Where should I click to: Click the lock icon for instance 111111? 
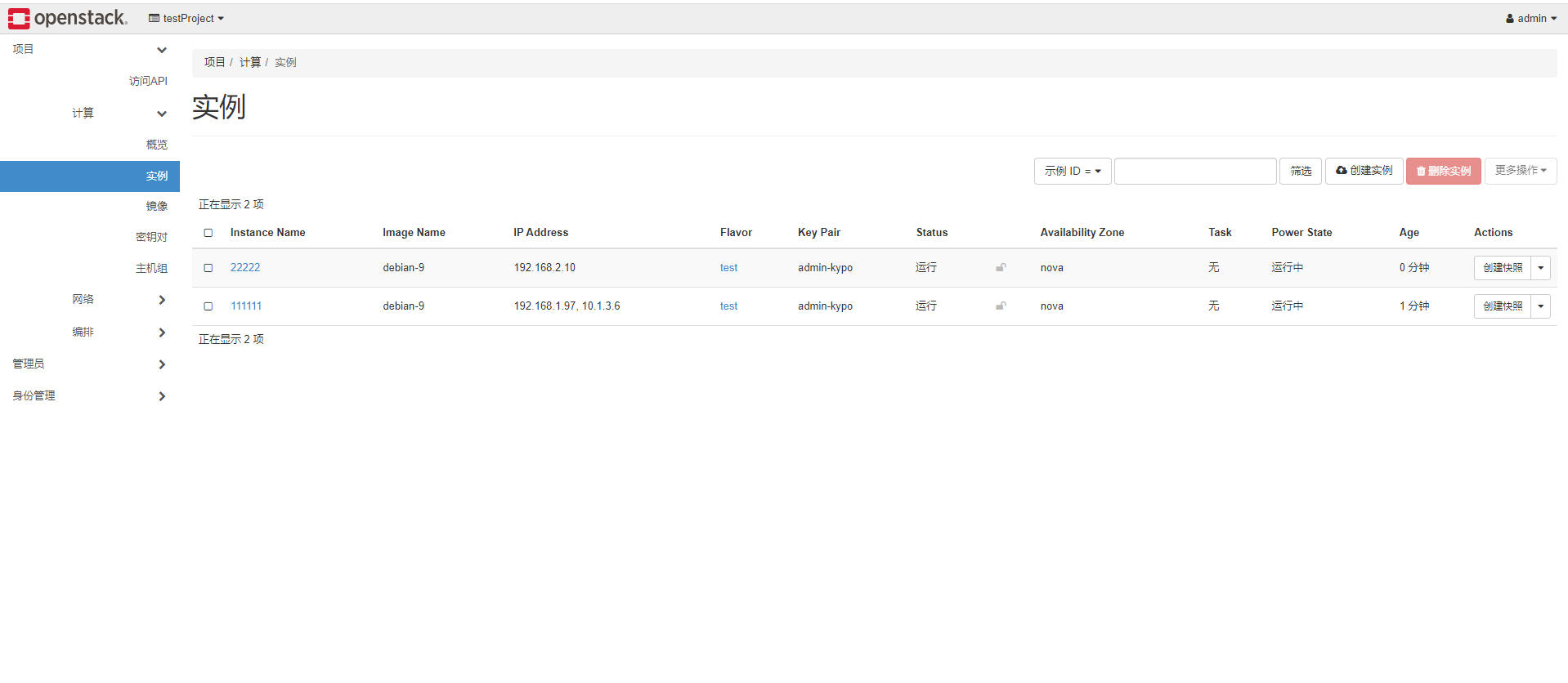(1001, 306)
